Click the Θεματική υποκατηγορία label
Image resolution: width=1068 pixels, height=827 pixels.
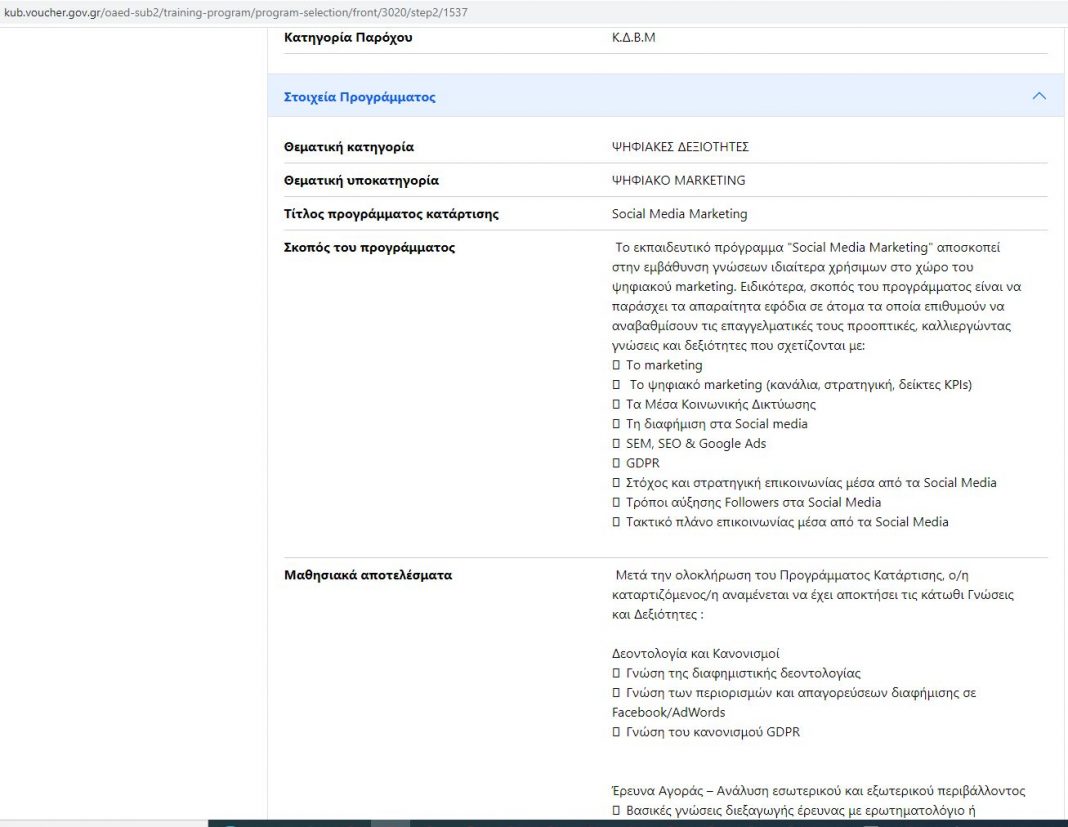361,181
